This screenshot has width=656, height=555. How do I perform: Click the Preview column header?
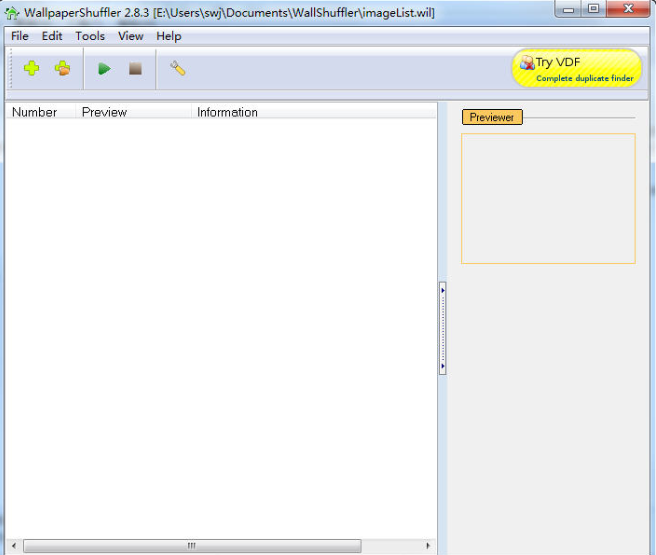click(105, 112)
